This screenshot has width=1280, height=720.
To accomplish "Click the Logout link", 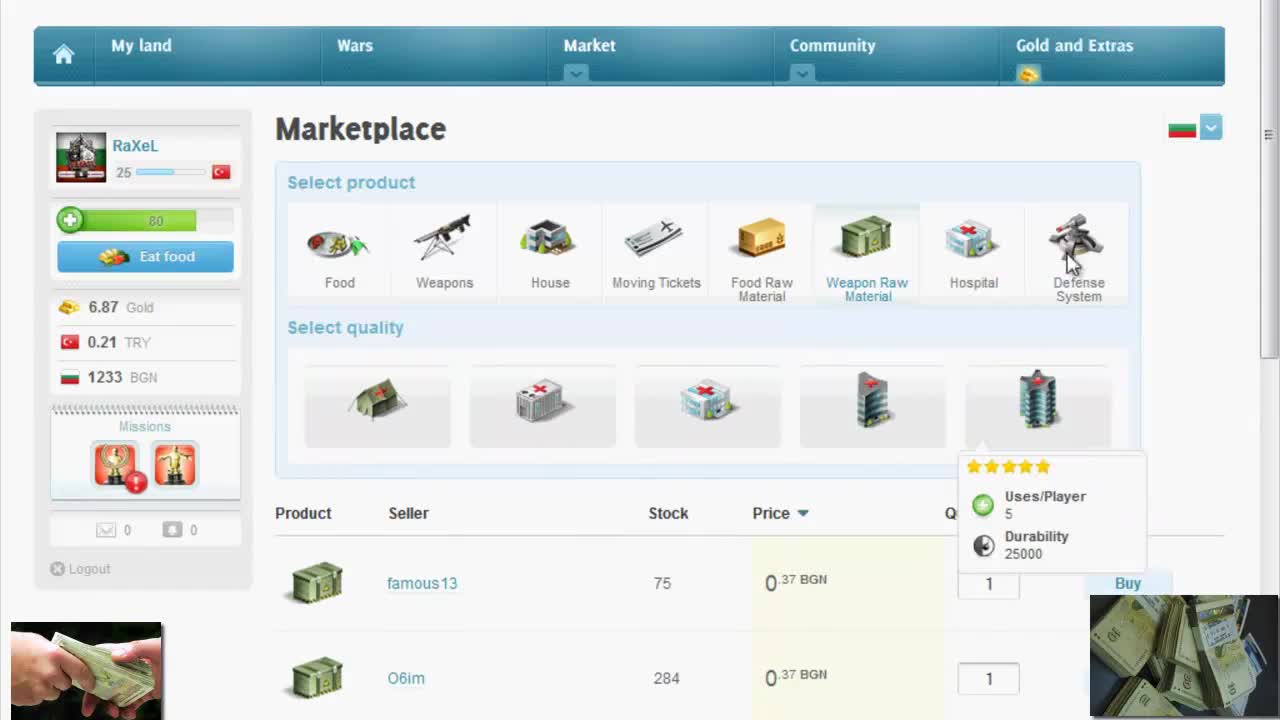I will pos(89,569).
